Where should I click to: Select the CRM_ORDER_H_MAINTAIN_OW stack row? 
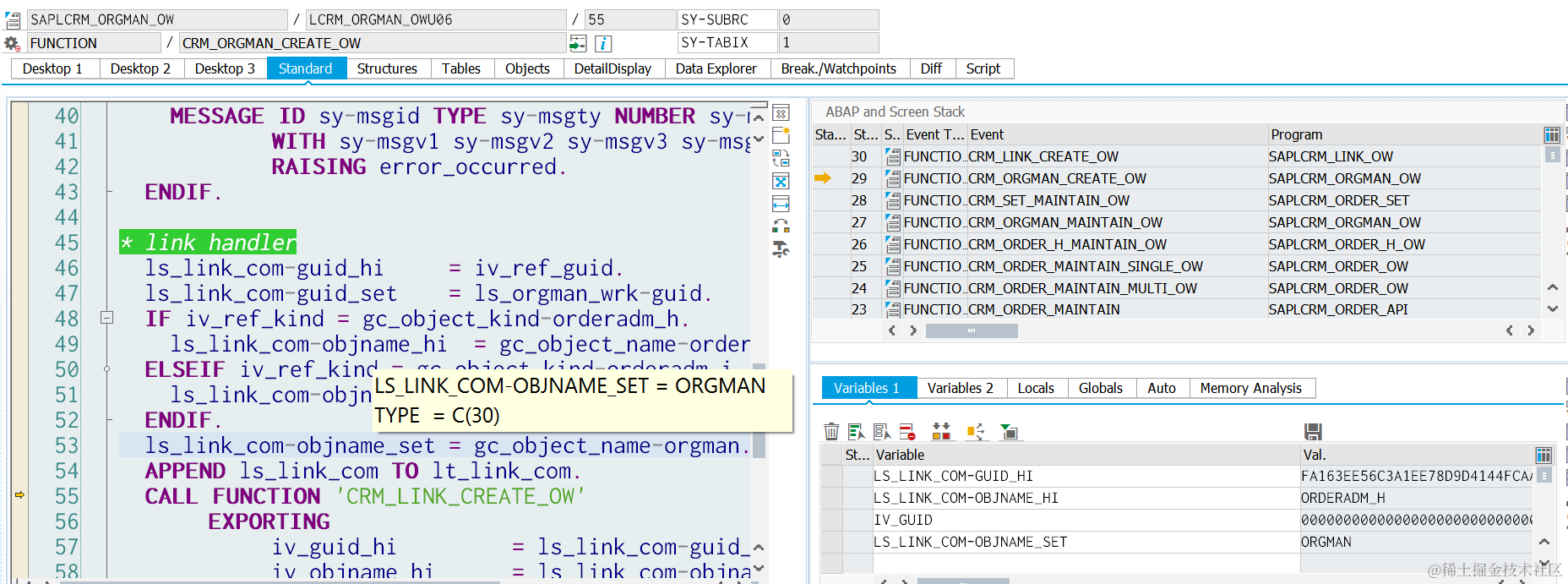pos(1177,244)
